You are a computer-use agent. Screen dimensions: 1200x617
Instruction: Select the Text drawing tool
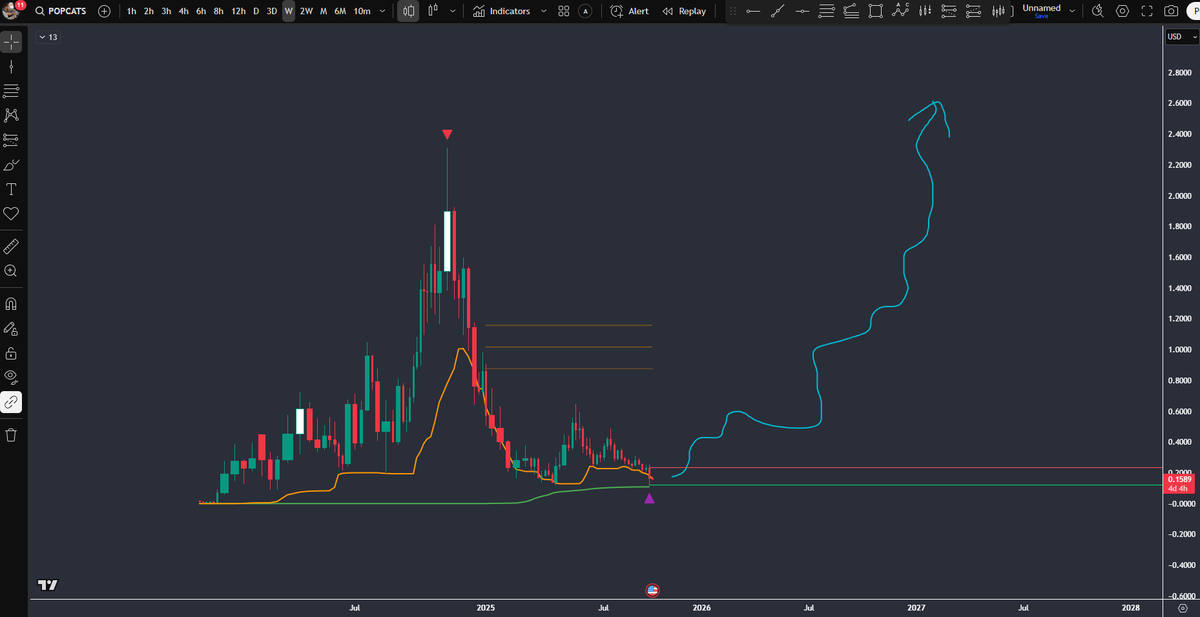(11, 188)
